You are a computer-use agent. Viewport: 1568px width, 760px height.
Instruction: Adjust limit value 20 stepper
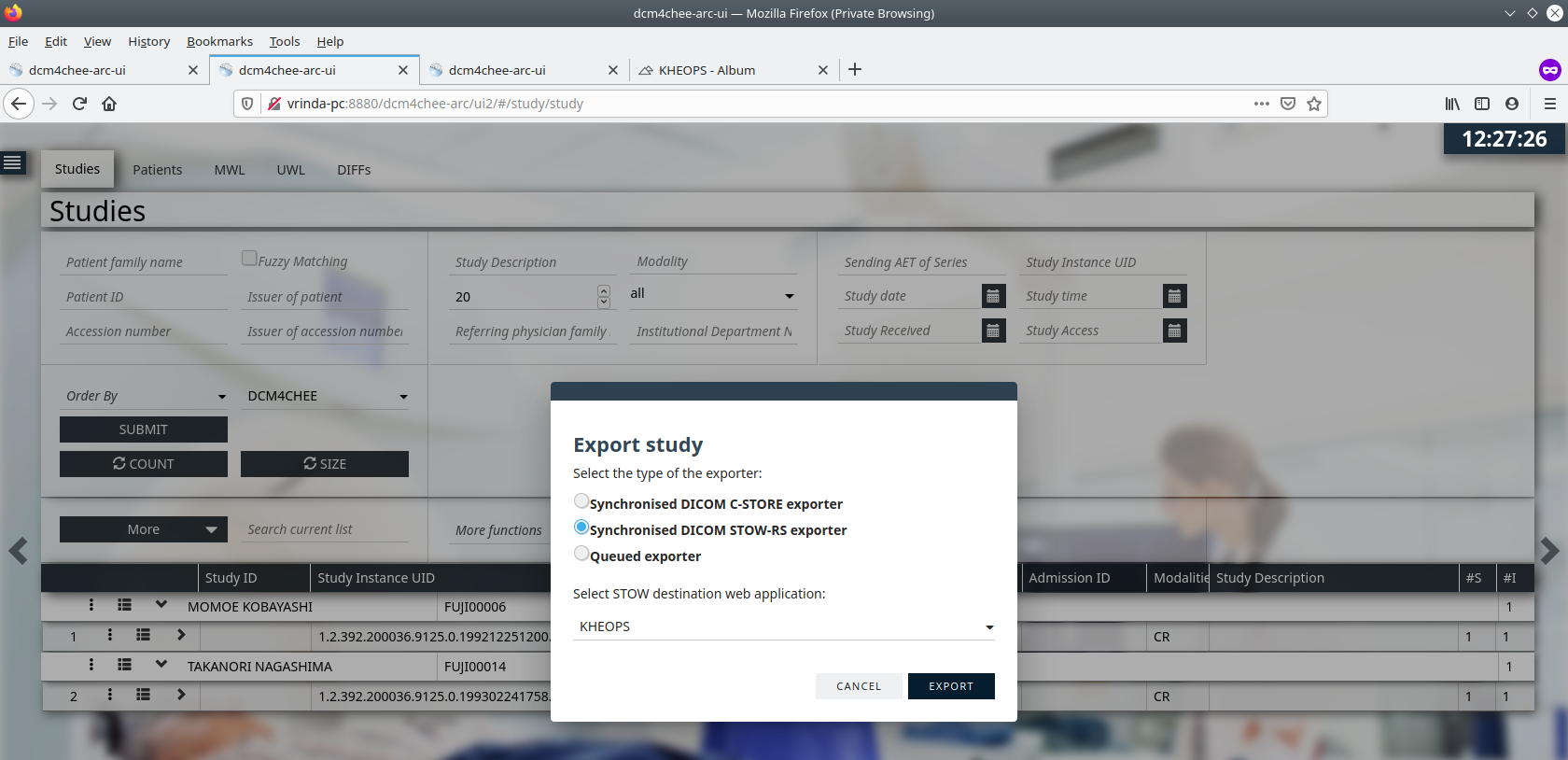click(x=604, y=296)
